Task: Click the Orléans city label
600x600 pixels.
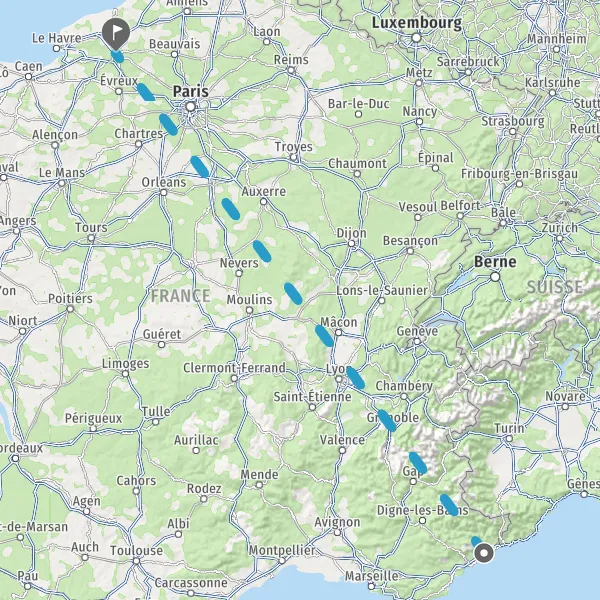Action: coord(164,182)
